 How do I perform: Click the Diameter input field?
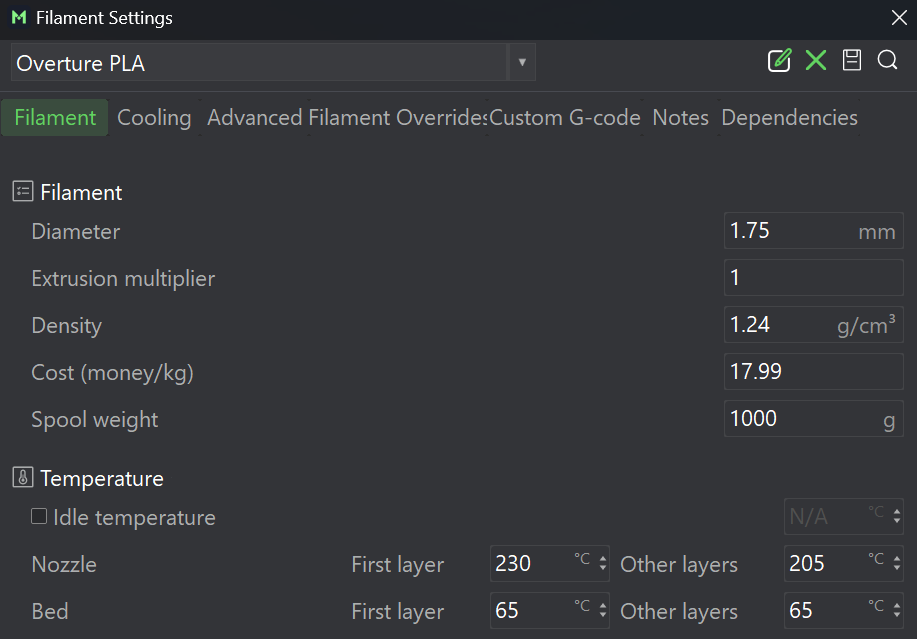point(813,230)
